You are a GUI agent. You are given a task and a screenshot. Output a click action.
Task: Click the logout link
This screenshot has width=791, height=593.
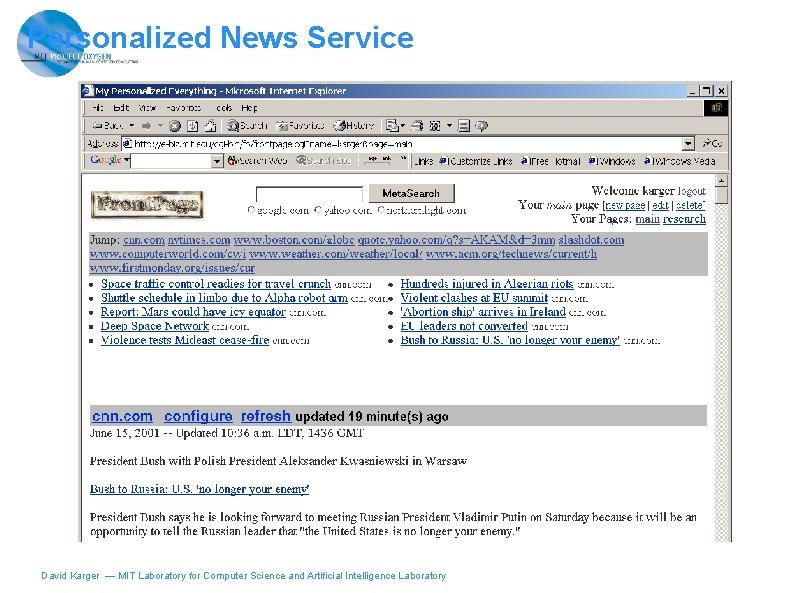[692, 191]
